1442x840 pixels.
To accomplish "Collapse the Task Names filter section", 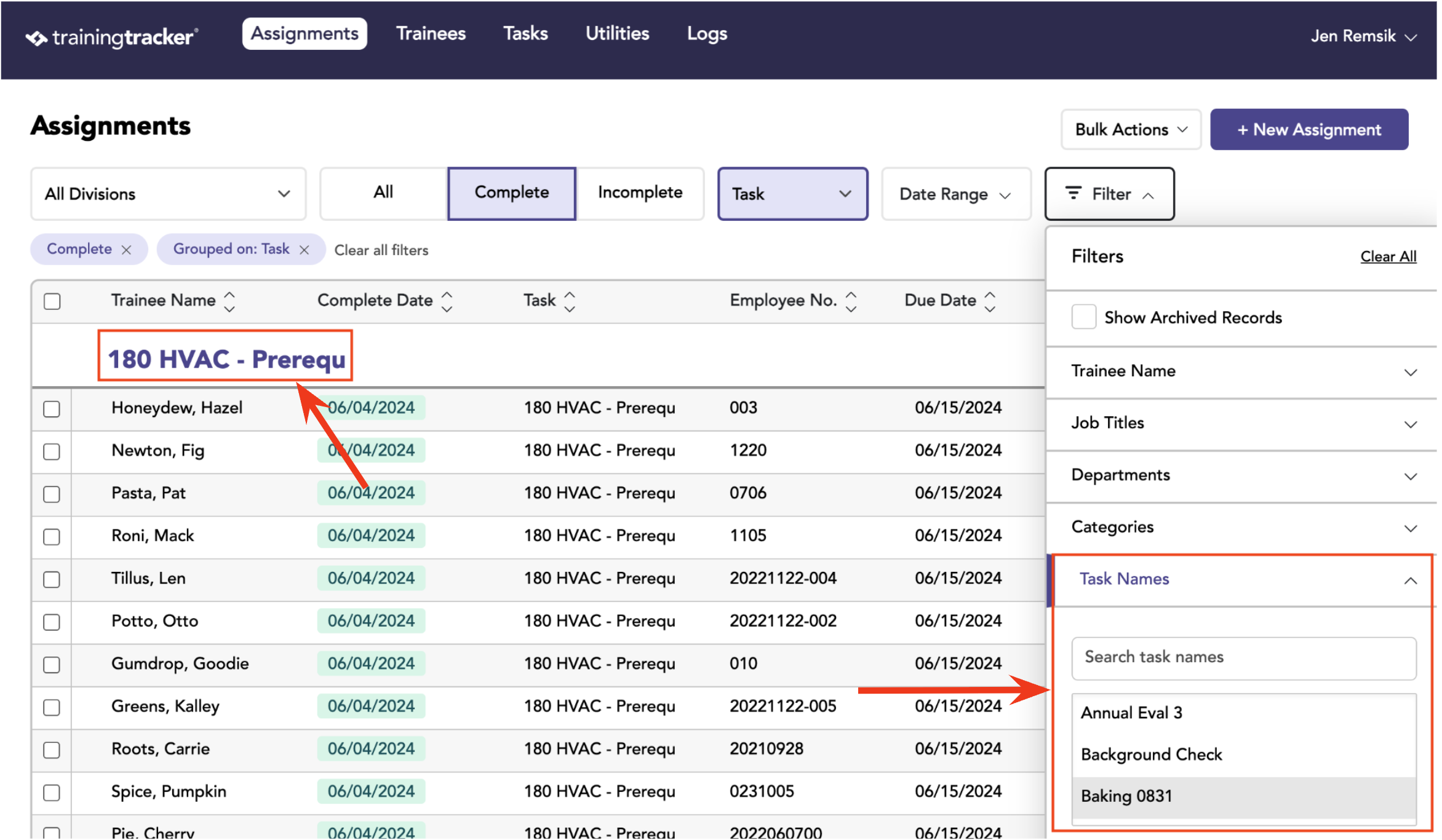I will [x=1241, y=579].
